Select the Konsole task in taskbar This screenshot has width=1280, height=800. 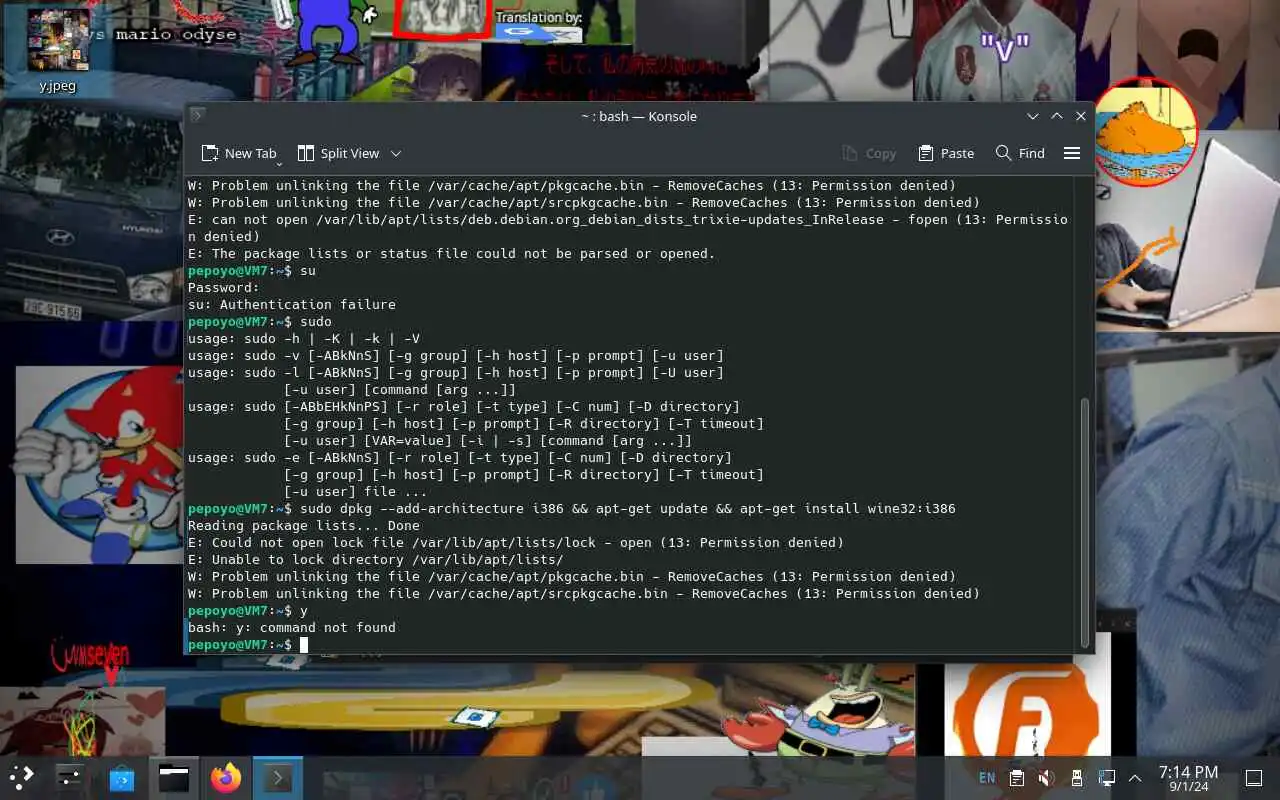coord(278,777)
